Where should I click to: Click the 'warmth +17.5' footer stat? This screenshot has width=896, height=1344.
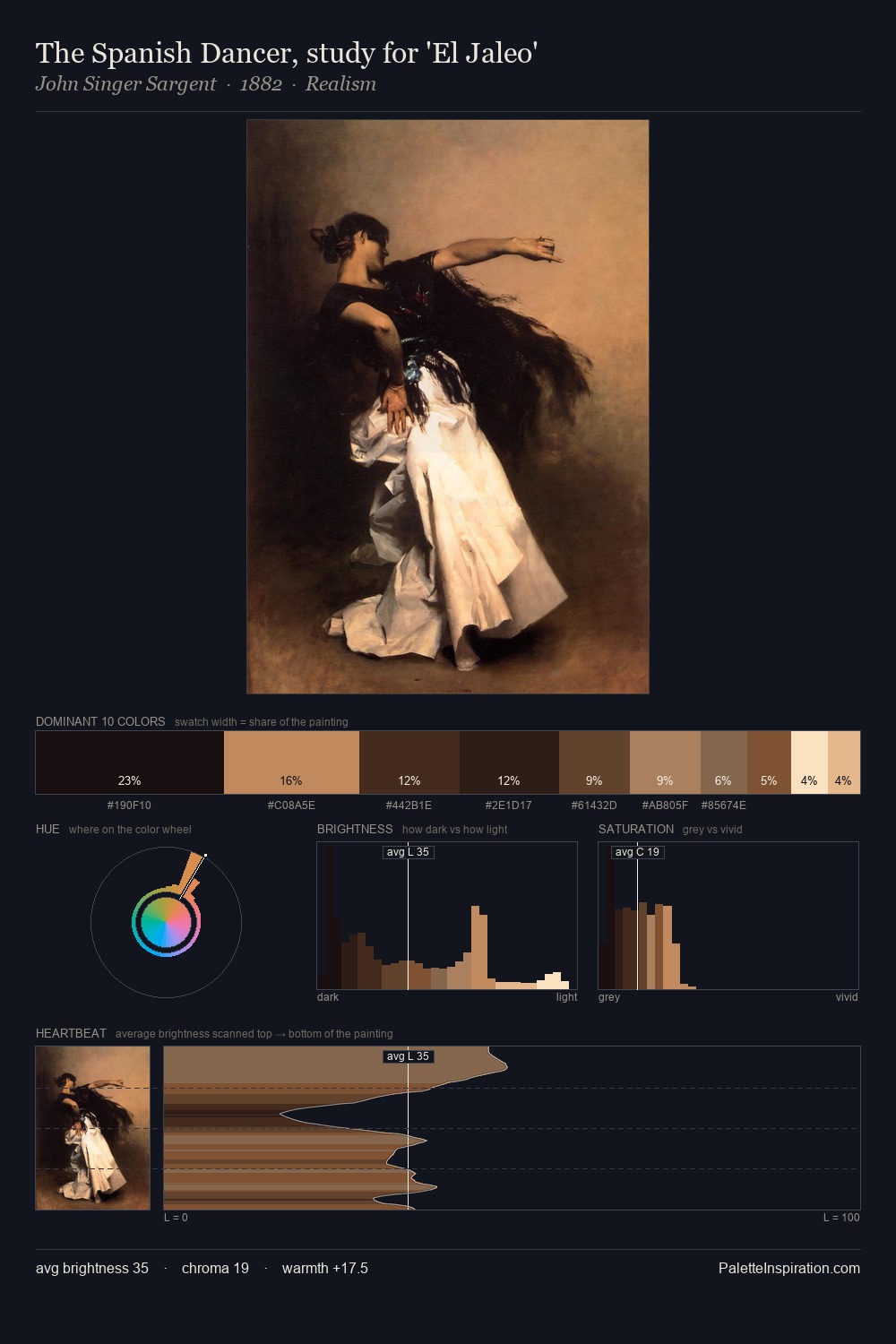pos(325,1268)
